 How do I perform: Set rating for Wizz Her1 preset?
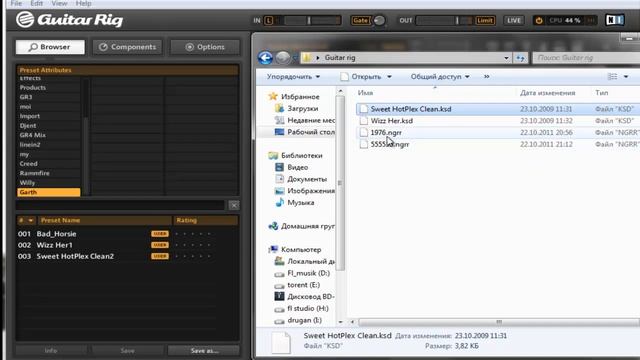193,245
